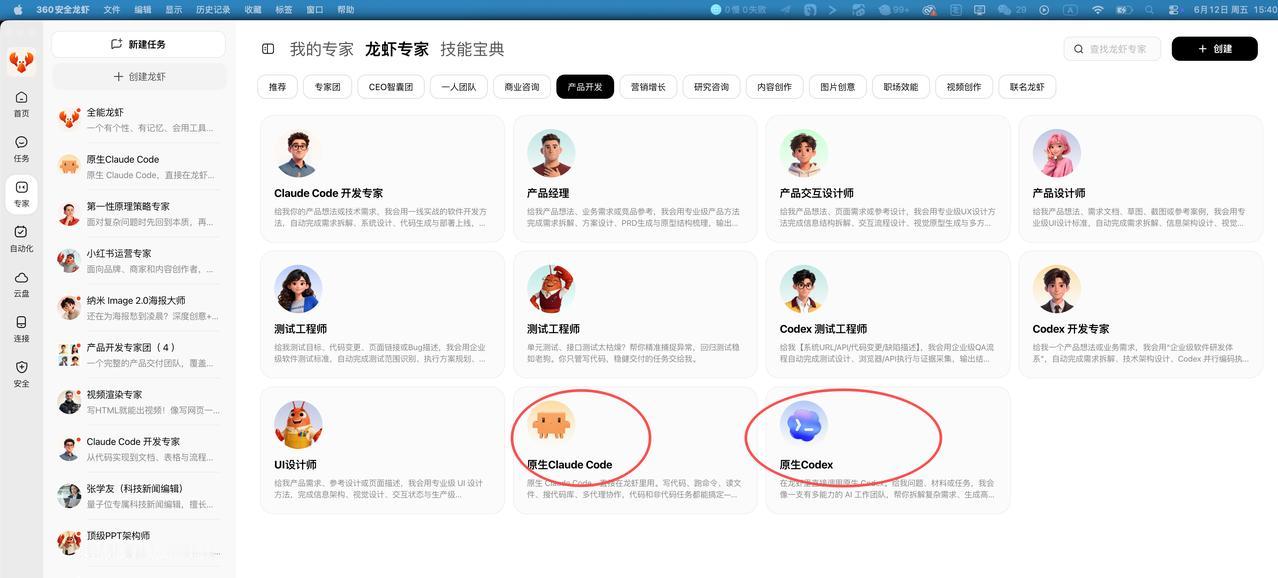The width and height of the screenshot is (1278, 578).
Task: Open 张学友（科技新闻编辑）in sidebar list
Action: click(x=138, y=495)
